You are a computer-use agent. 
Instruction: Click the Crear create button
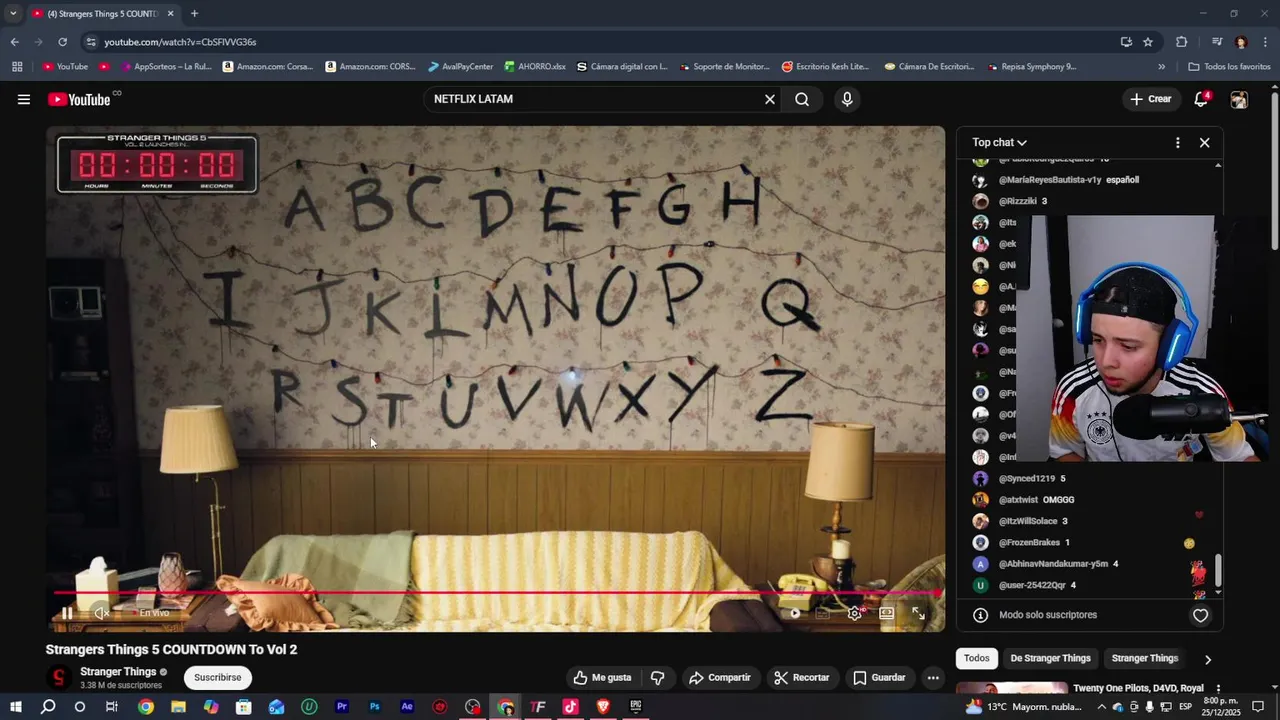(1150, 99)
